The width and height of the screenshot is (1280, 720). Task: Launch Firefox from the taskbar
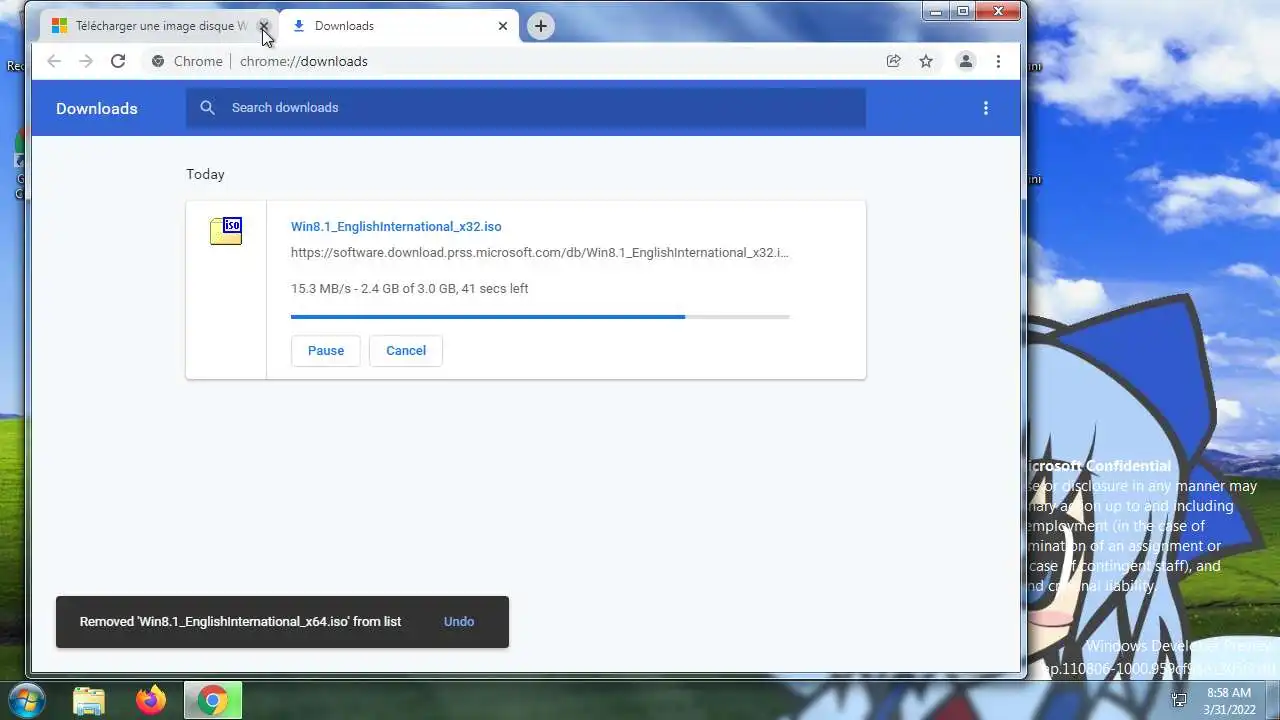coord(152,701)
